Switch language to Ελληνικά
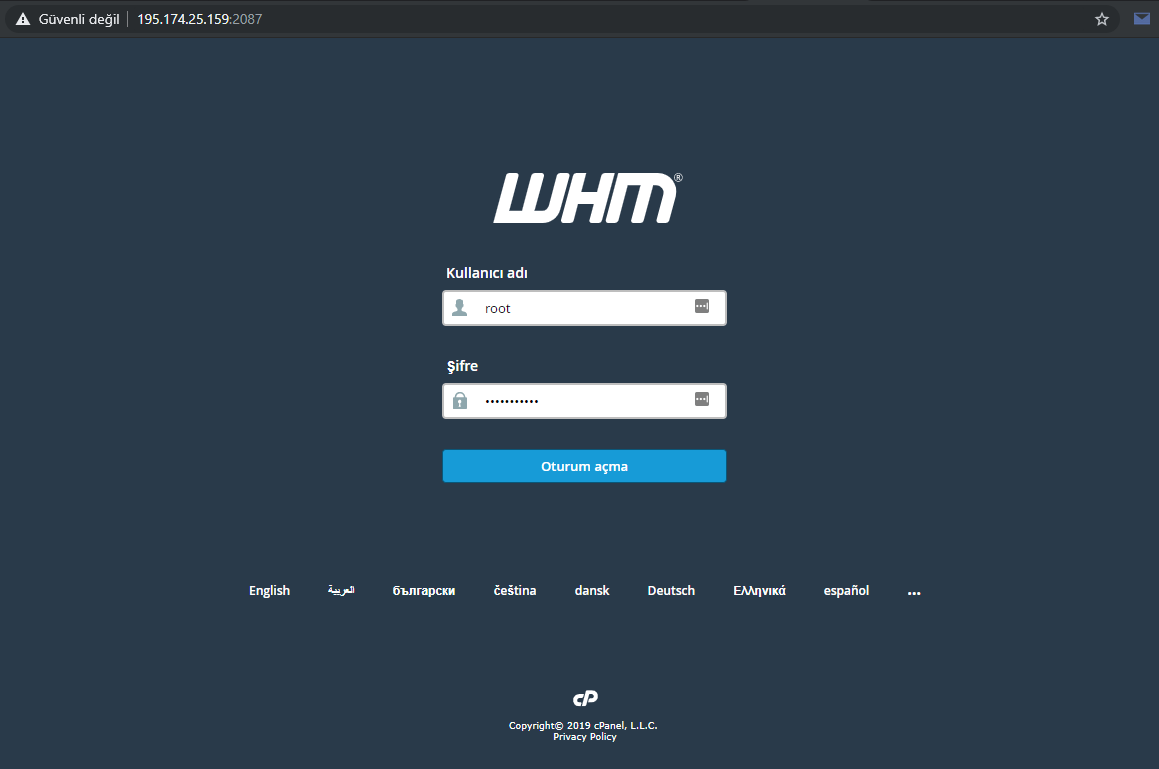Viewport: 1159px width, 769px height. [x=759, y=591]
